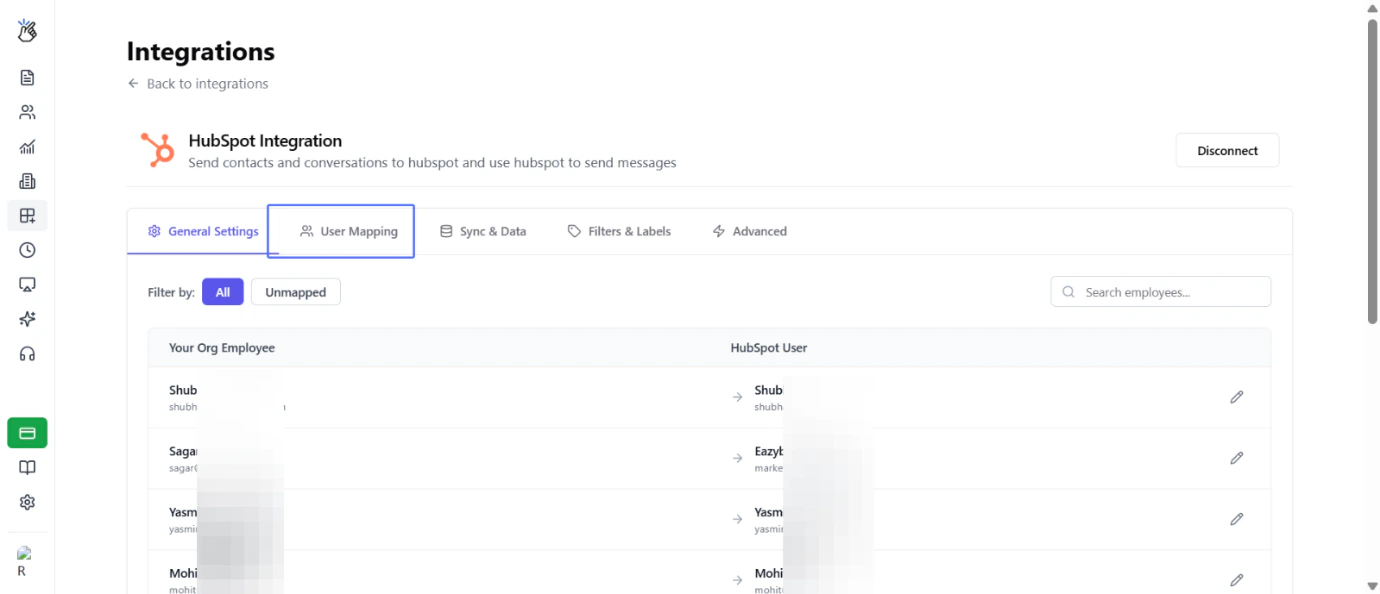The image size is (1380, 594).
Task: Switch to the General Settings tab
Action: 203,231
